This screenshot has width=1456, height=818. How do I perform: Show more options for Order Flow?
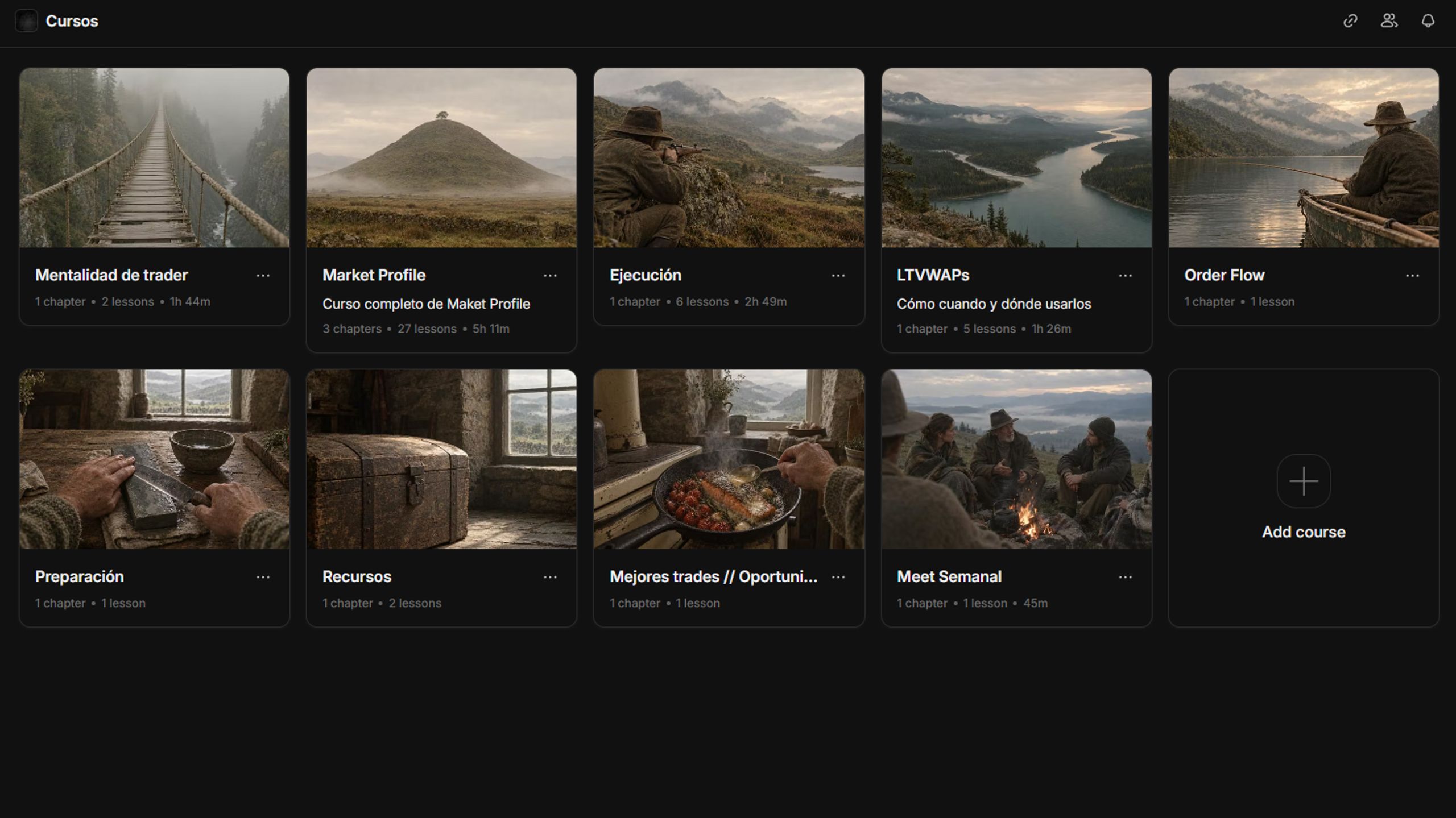(1412, 276)
